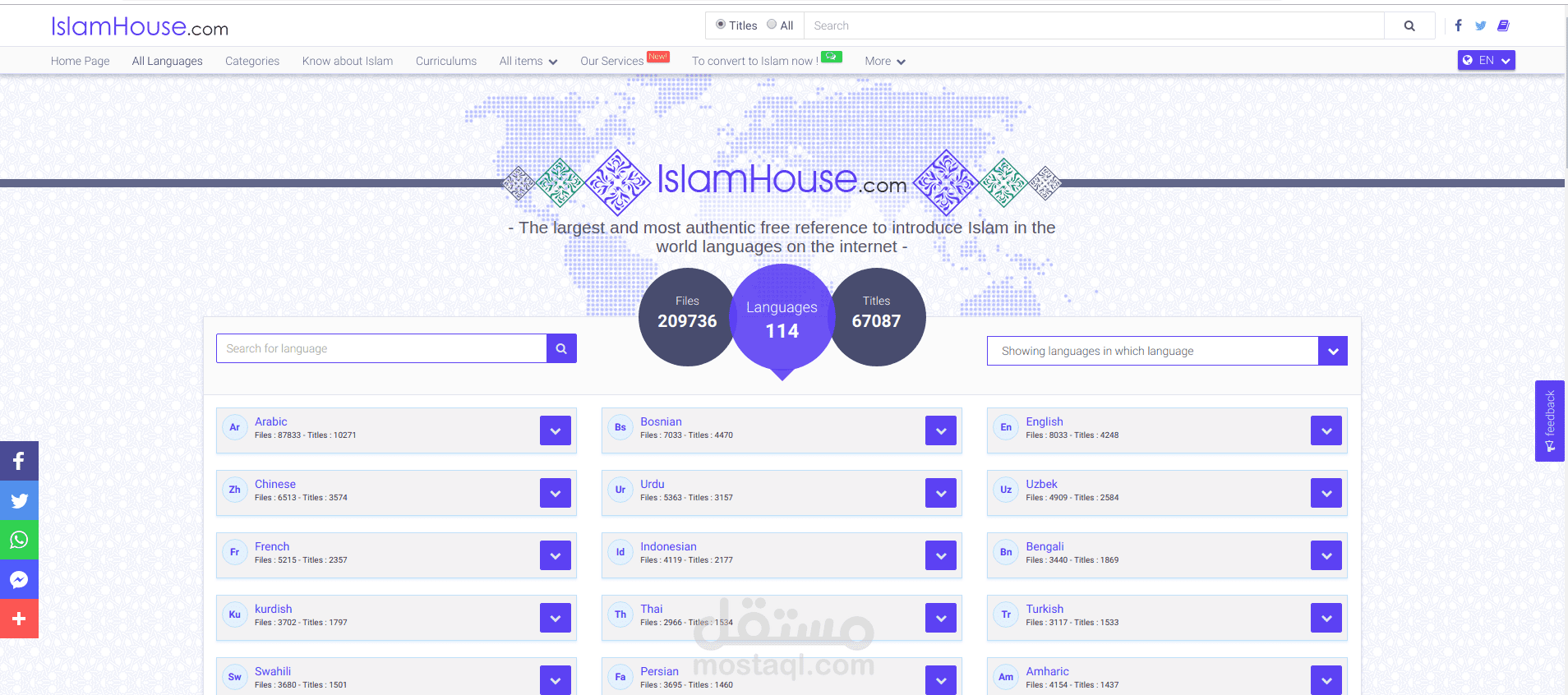
Task: Expand the Uzbek language row
Action: (x=1326, y=493)
